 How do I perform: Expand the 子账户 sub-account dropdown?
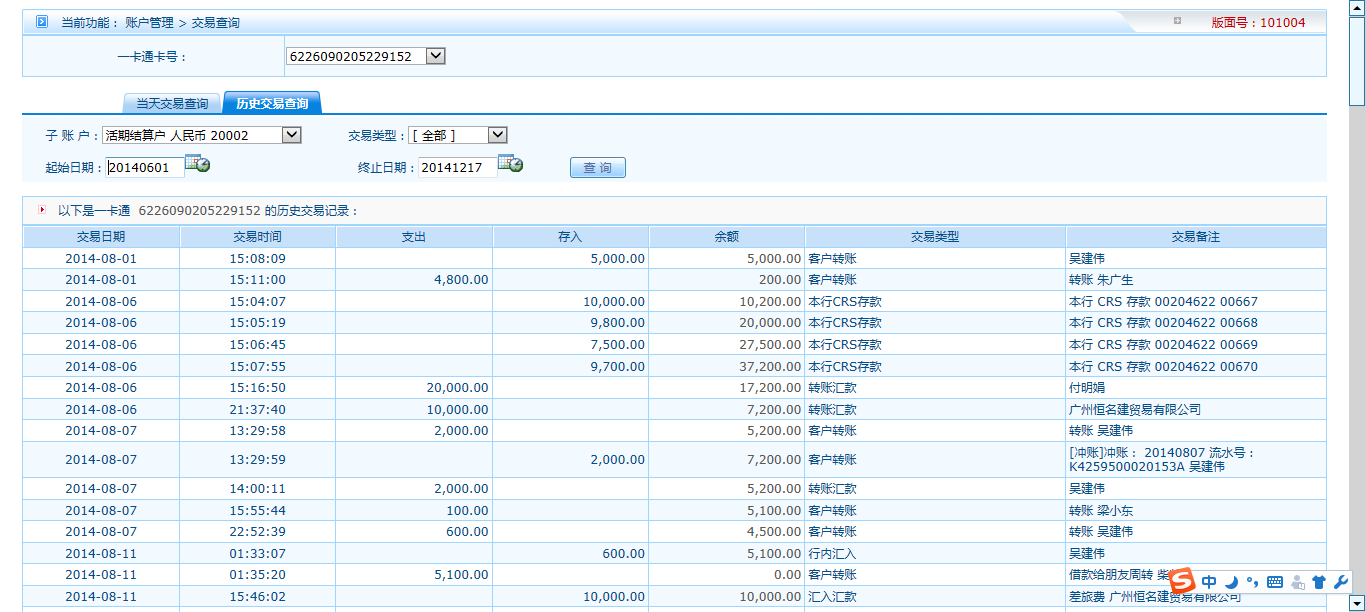(291, 135)
